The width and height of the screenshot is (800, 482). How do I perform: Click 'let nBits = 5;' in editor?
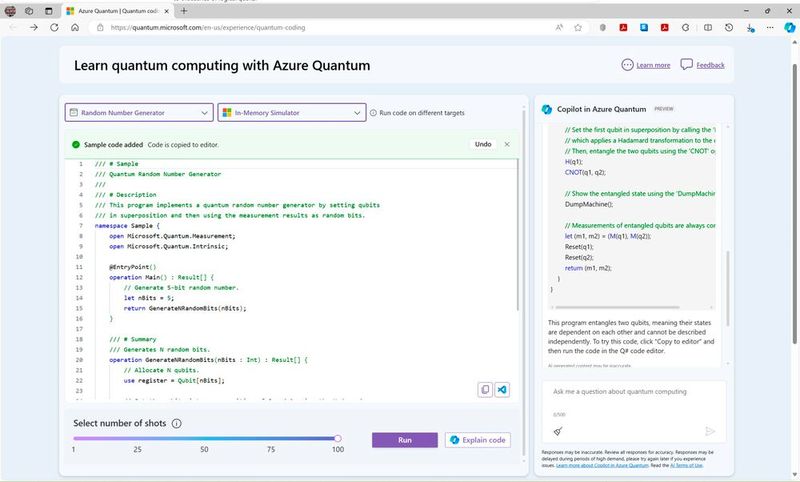148,298
